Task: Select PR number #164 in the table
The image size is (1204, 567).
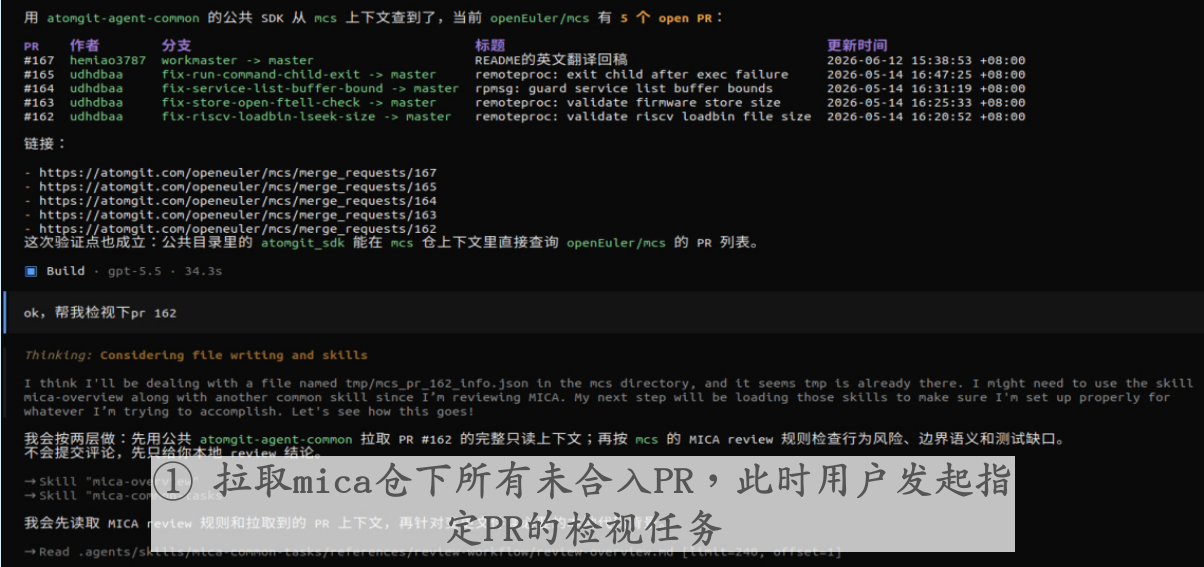Action: click(x=39, y=88)
